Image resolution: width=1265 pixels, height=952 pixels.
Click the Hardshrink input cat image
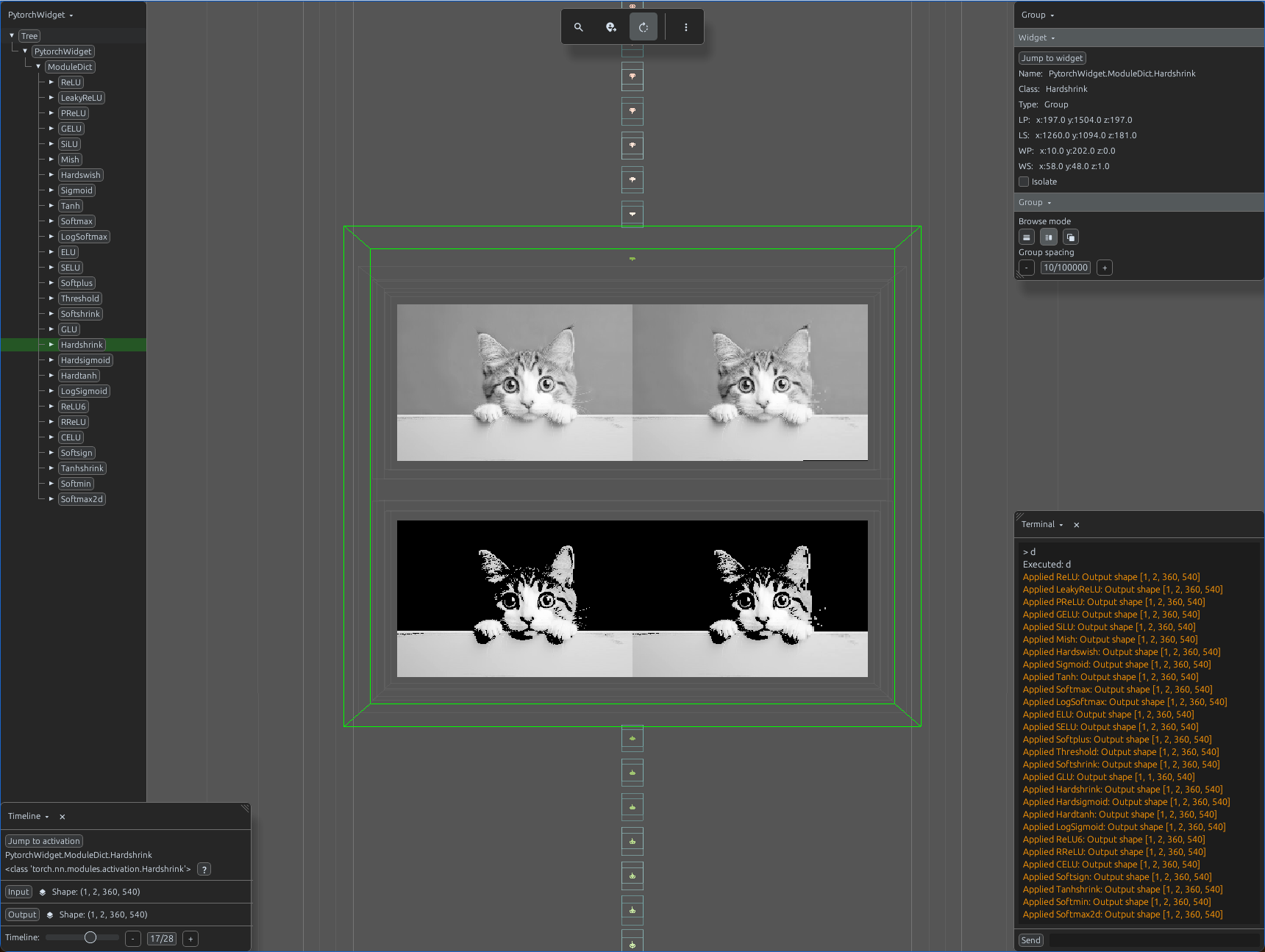[x=632, y=382]
